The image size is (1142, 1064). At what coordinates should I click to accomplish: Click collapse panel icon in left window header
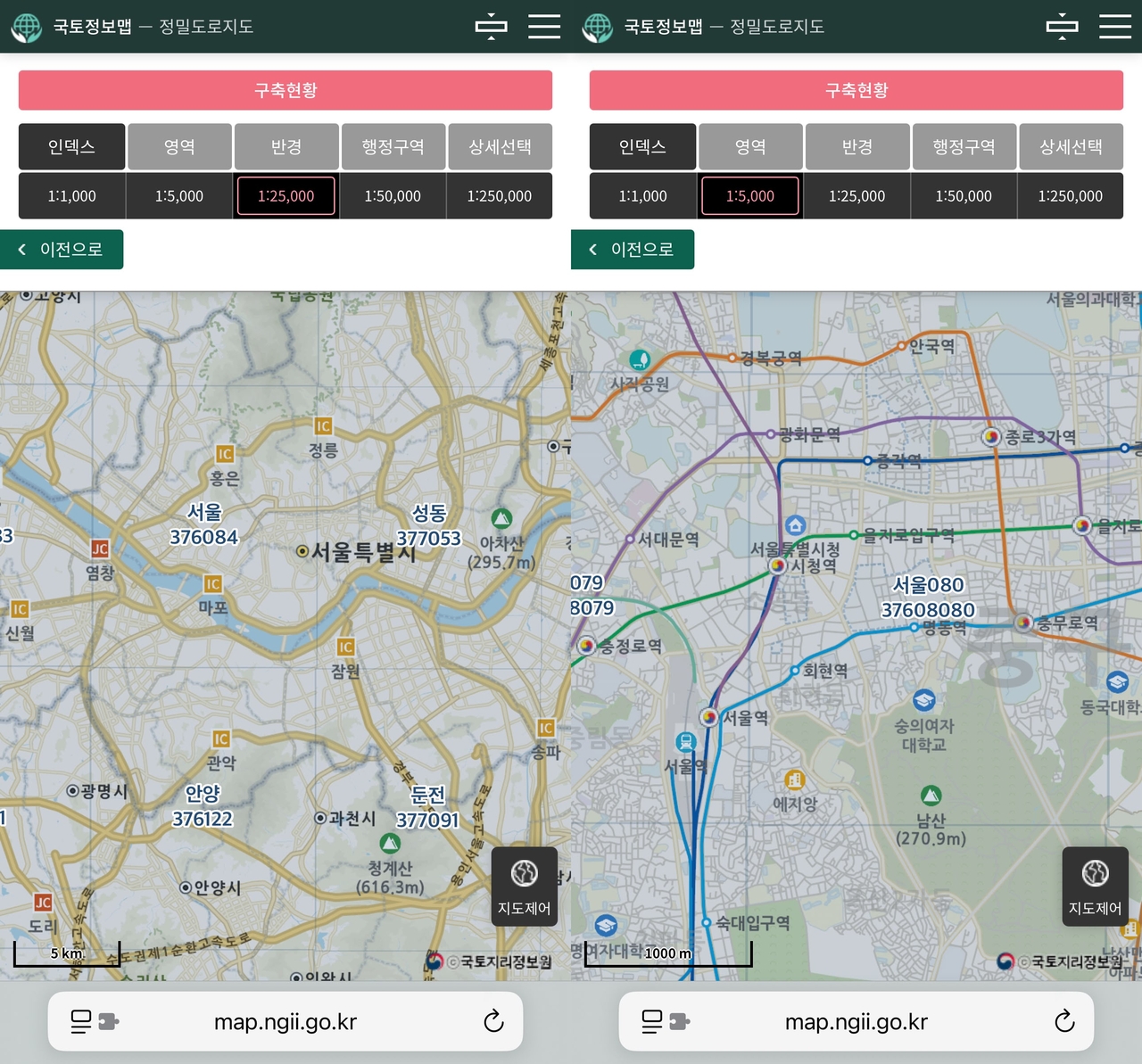click(491, 27)
